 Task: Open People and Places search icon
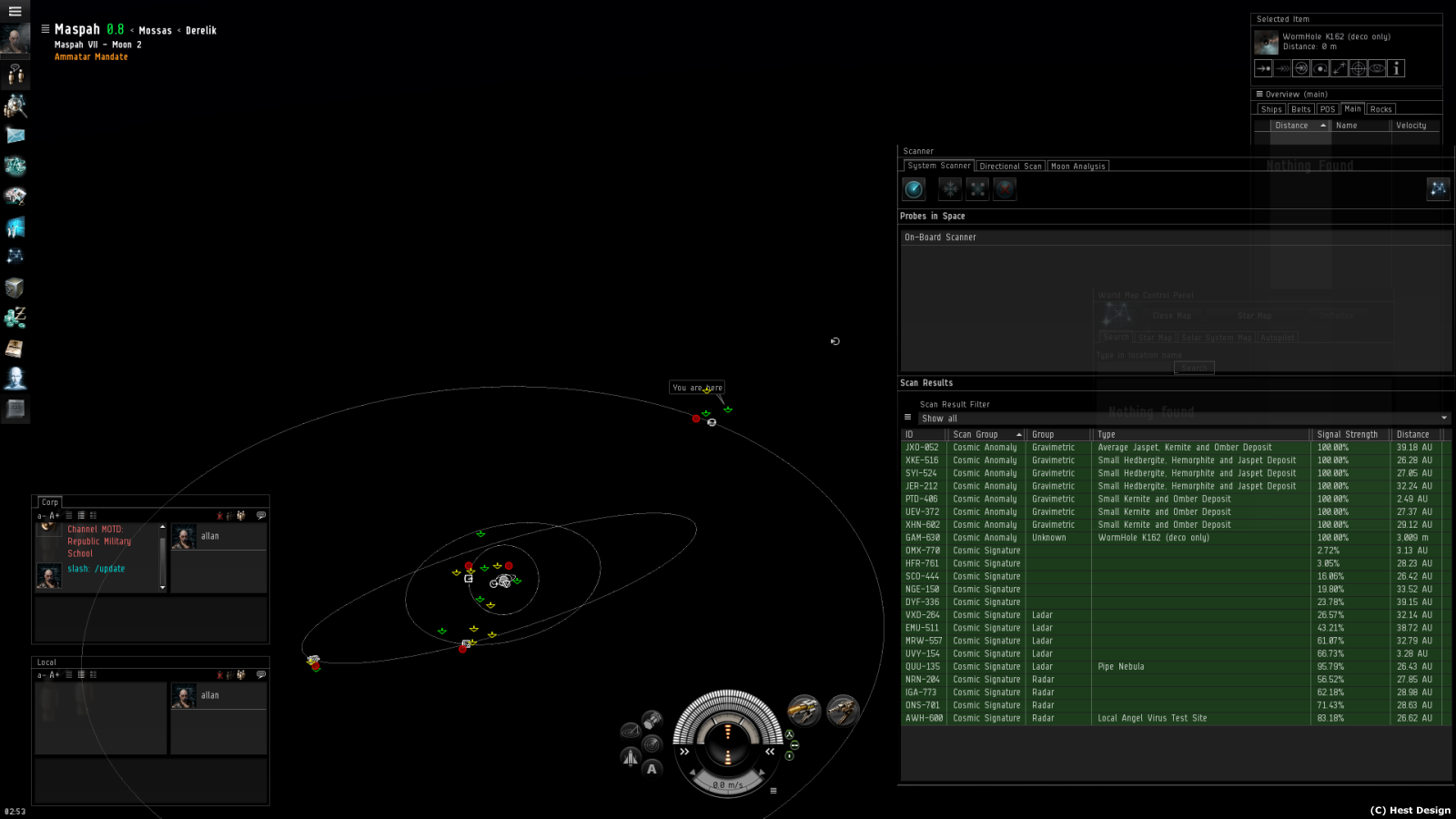pyautogui.click(x=15, y=105)
